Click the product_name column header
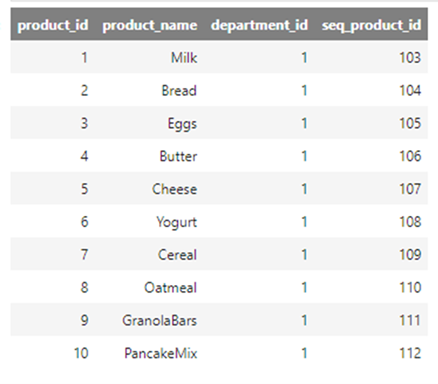 [150, 25]
